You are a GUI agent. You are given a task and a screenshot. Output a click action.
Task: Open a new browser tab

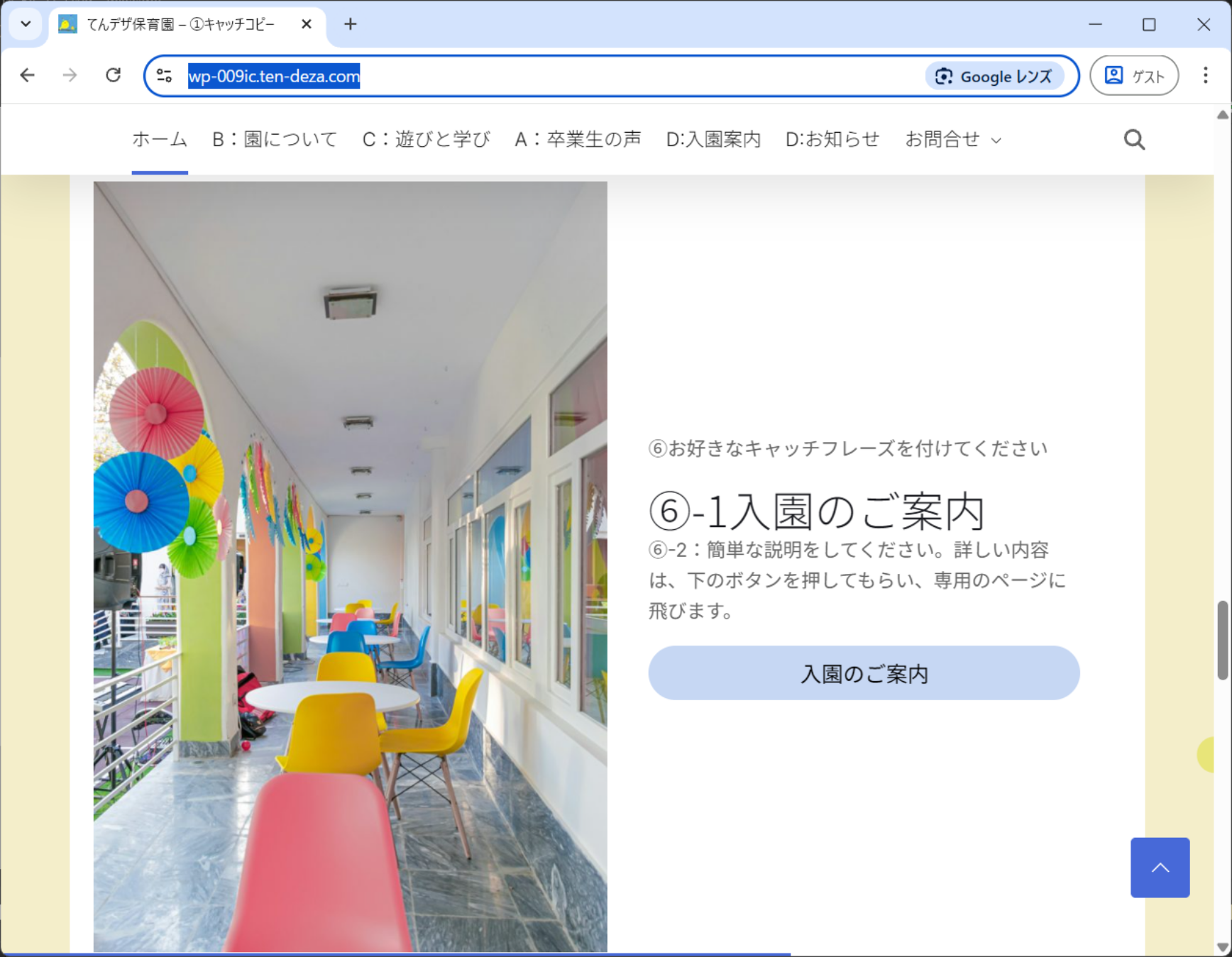coord(350,24)
